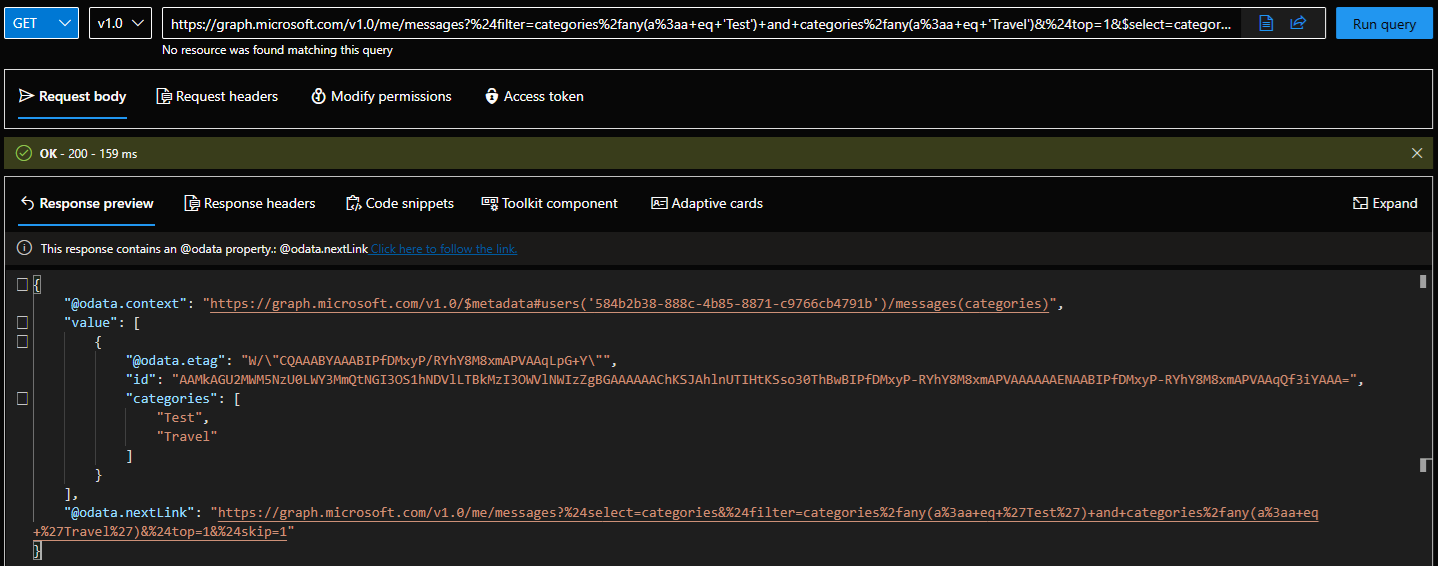
Task: Collapse the "categories" array fold marker
Action: pyautogui.click(x=22, y=399)
